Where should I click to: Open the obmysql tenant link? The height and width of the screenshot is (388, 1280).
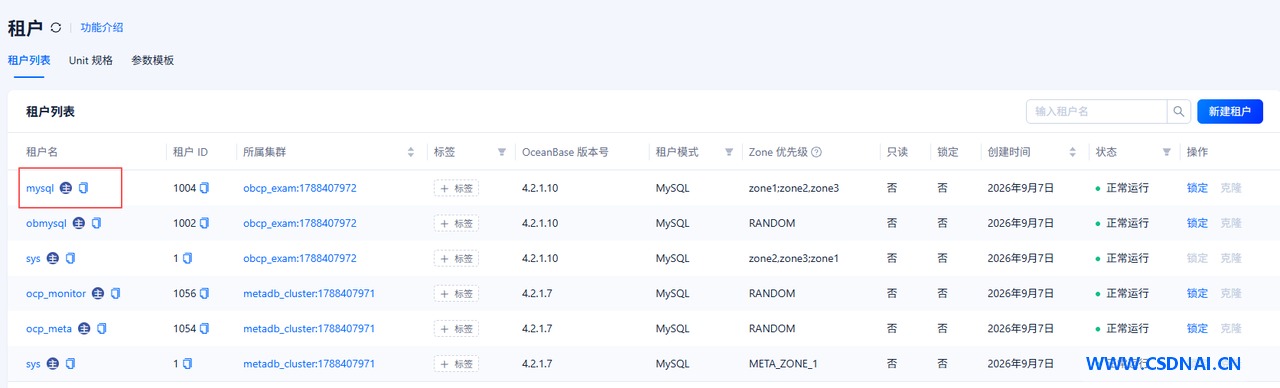pyautogui.click(x=46, y=223)
